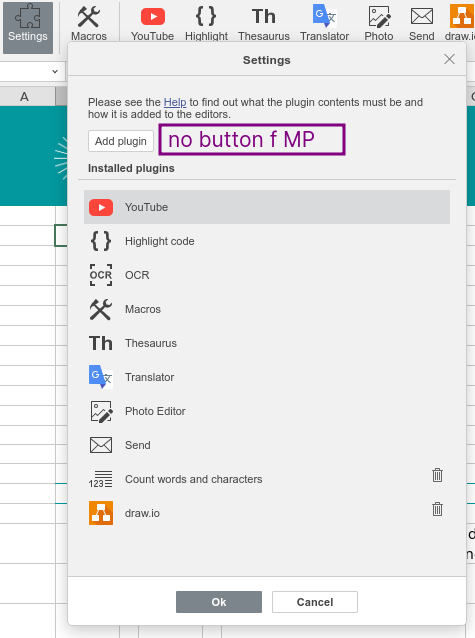Open the Translator plugin in toolbar

pos(324,24)
